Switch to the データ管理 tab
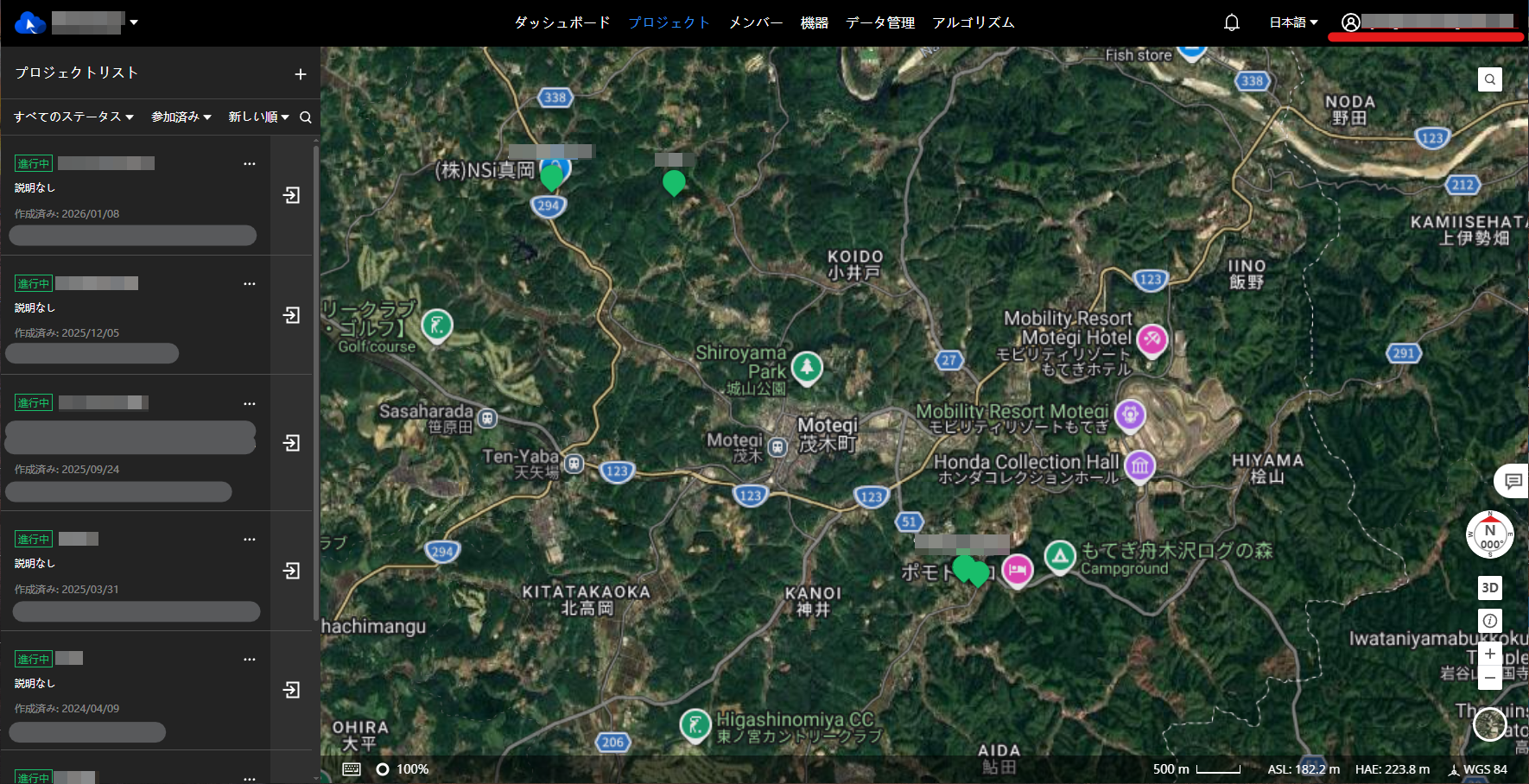Image resolution: width=1529 pixels, height=784 pixels. point(879,22)
